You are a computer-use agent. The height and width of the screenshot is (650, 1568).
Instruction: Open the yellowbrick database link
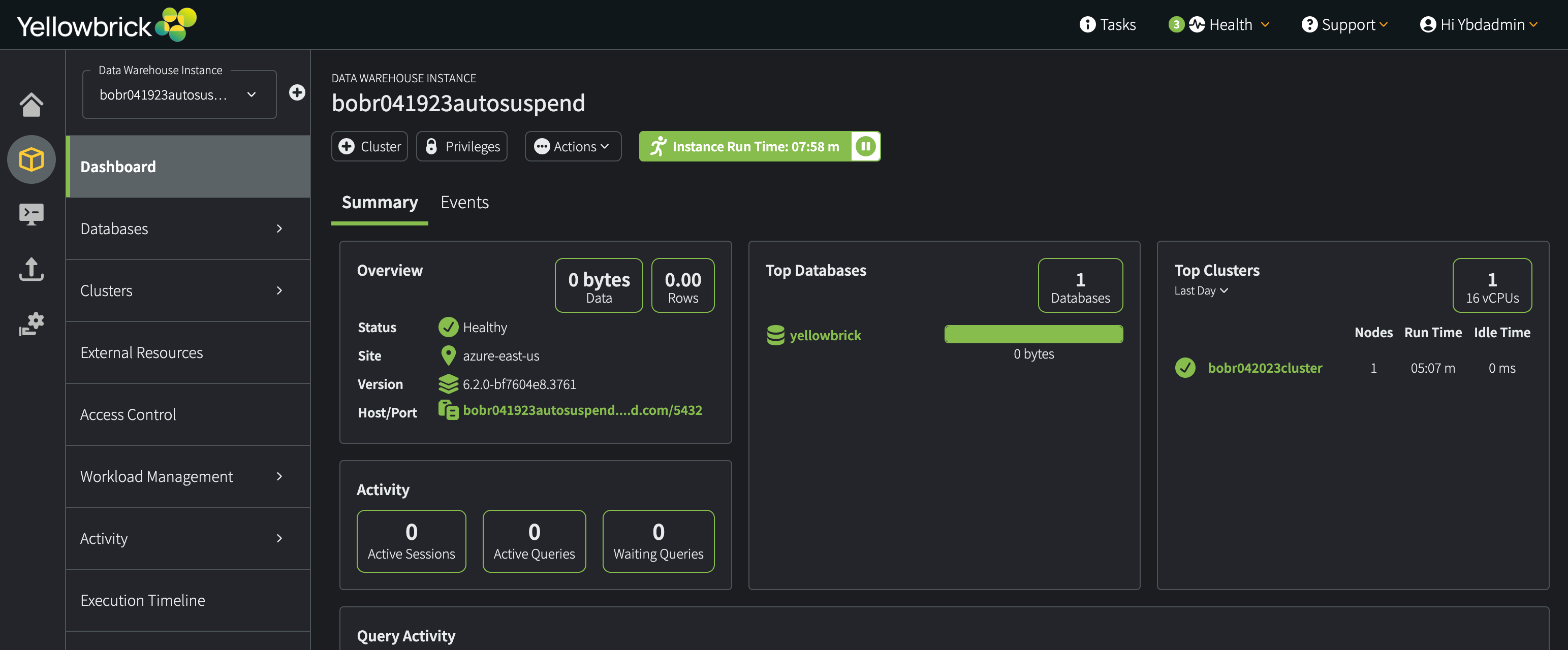click(825, 335)
